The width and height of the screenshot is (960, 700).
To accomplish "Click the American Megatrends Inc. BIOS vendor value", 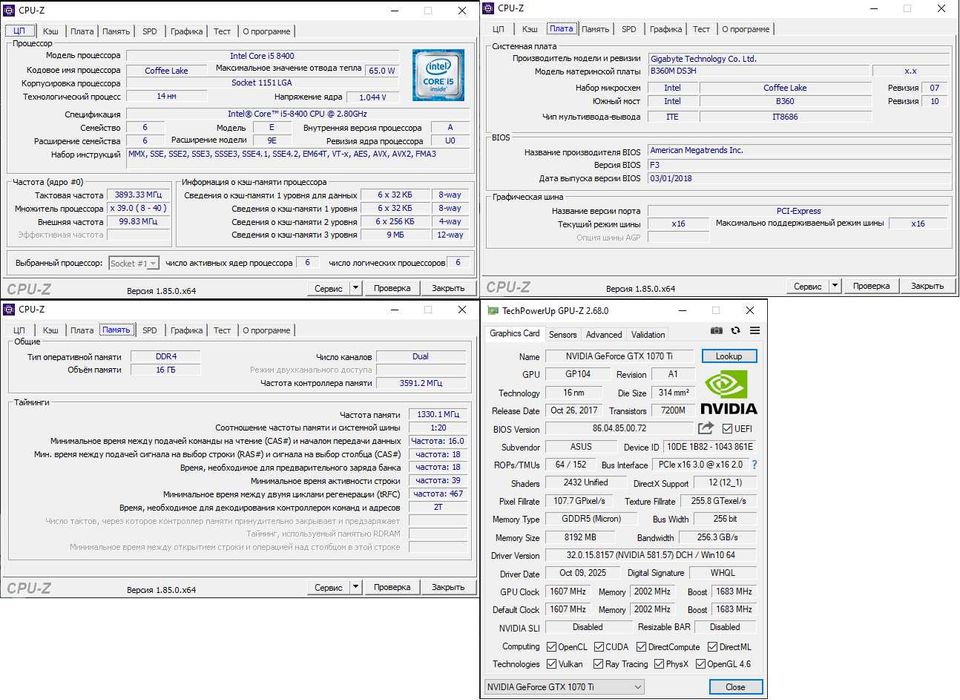I will tap(800, 150).
